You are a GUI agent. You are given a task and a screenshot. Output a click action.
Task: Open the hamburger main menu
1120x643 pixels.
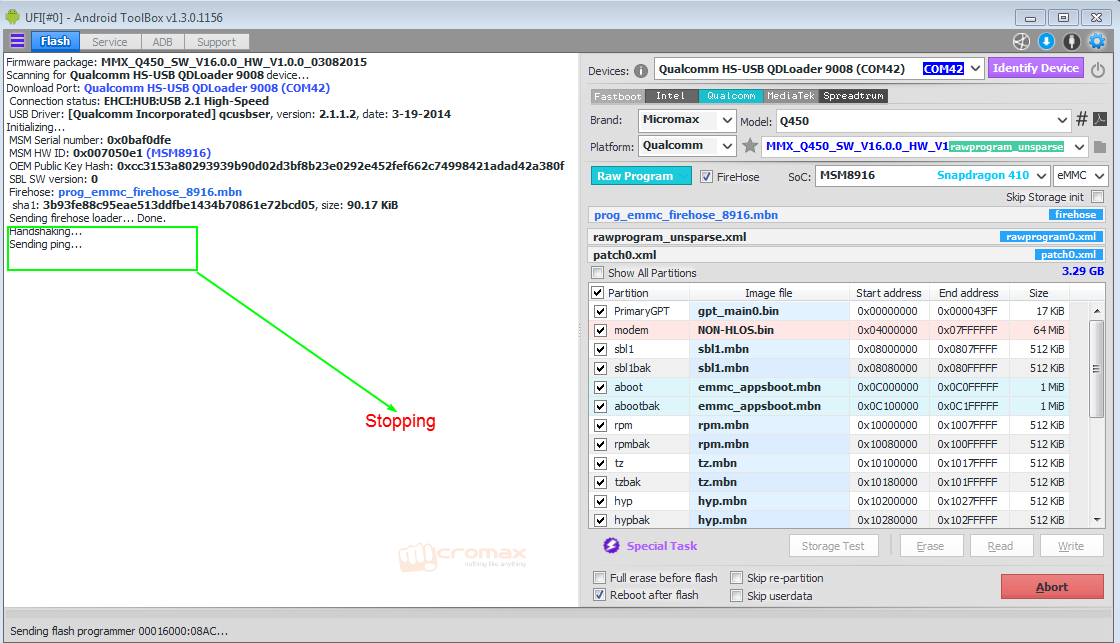(17, 41)
